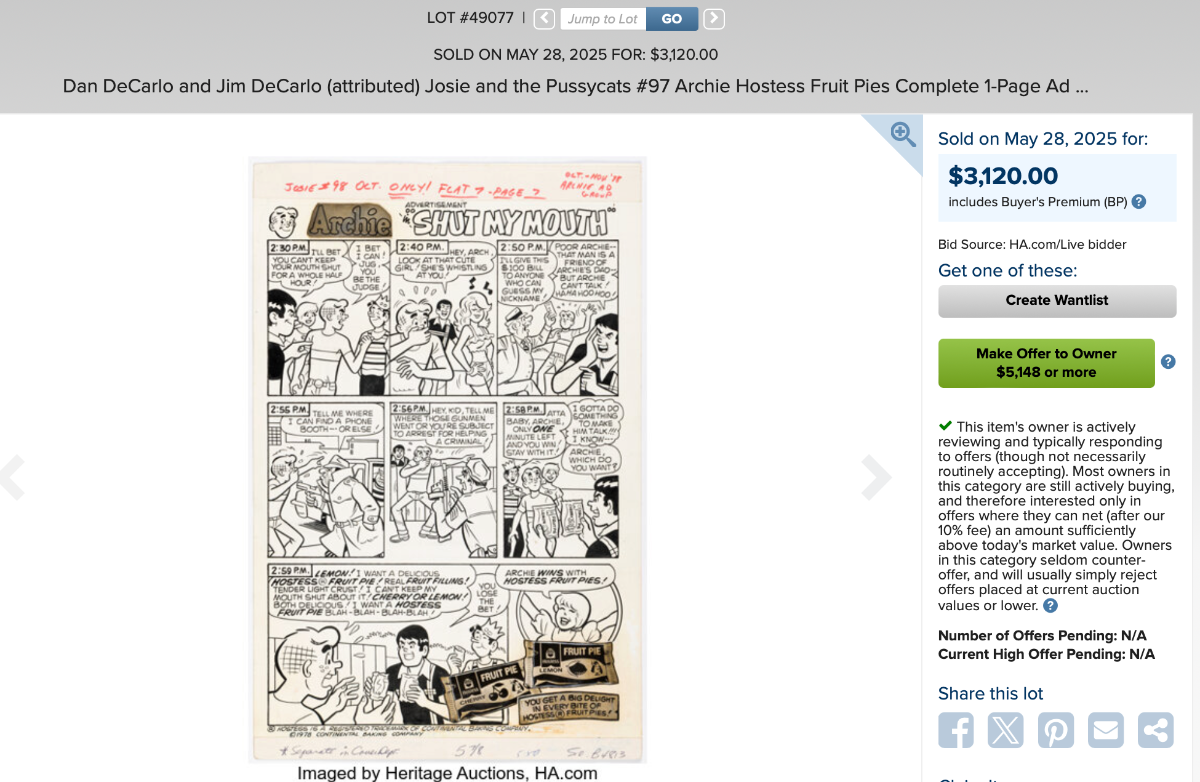Click the Jump to Lot field
1200x782 pixels.
click(603, 19)
